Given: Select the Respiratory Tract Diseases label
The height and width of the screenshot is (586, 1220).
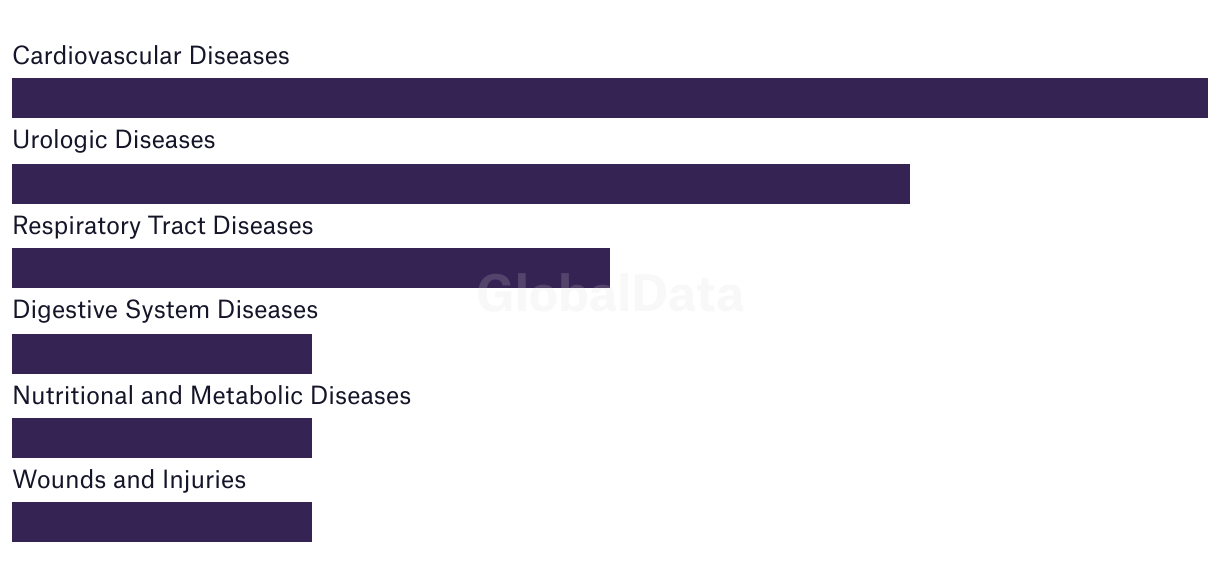Looking at the screenshot, I should 163,226.
